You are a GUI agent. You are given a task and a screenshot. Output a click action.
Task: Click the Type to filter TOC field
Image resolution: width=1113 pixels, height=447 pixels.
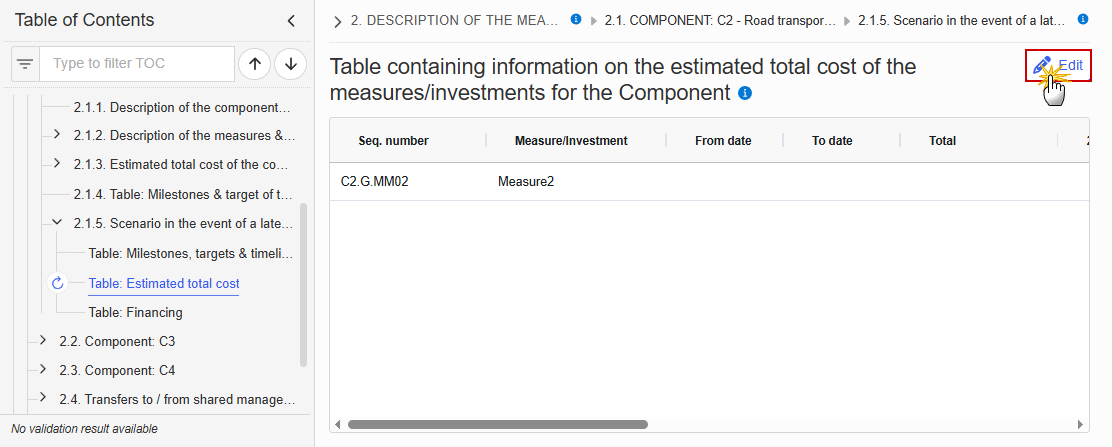tap(137, 64)
